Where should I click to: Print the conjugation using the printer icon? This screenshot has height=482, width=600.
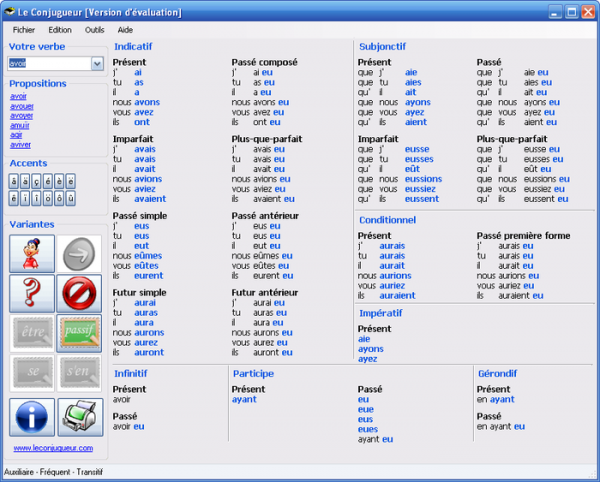(77, 416)
